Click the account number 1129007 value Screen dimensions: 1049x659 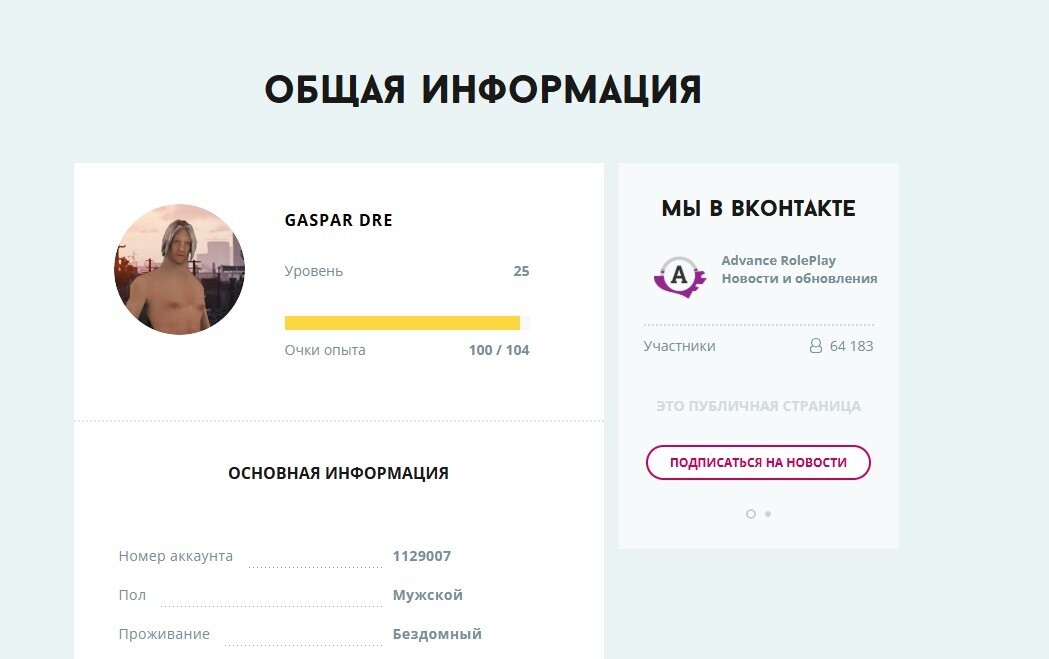tap(421, 556)
